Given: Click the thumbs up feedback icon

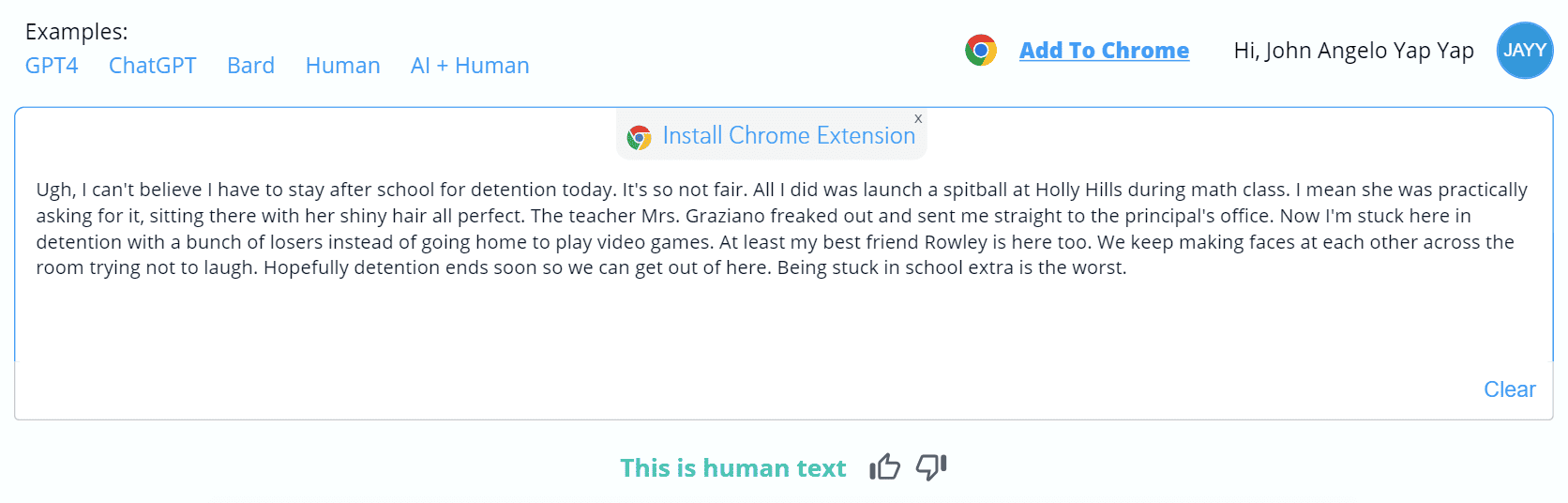Looking at the screenshot, I should [x=884, y=466].
